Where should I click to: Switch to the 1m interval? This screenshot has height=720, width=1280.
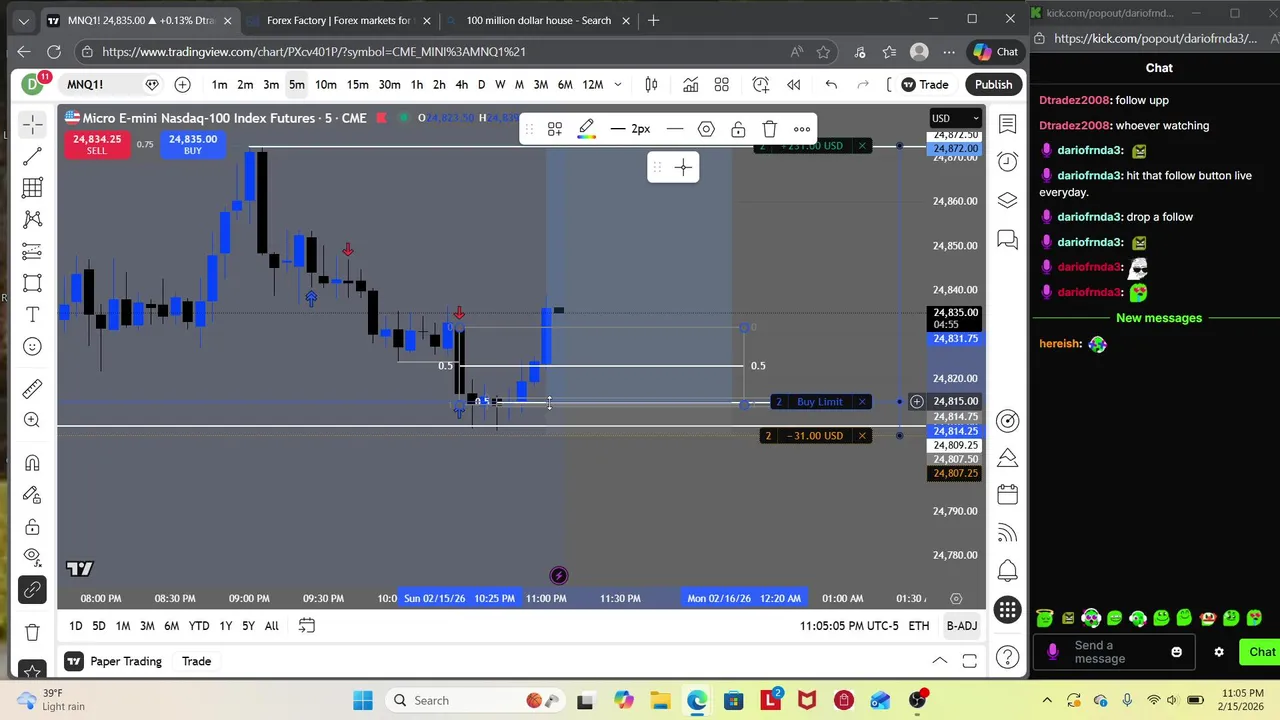click(219, 85)
